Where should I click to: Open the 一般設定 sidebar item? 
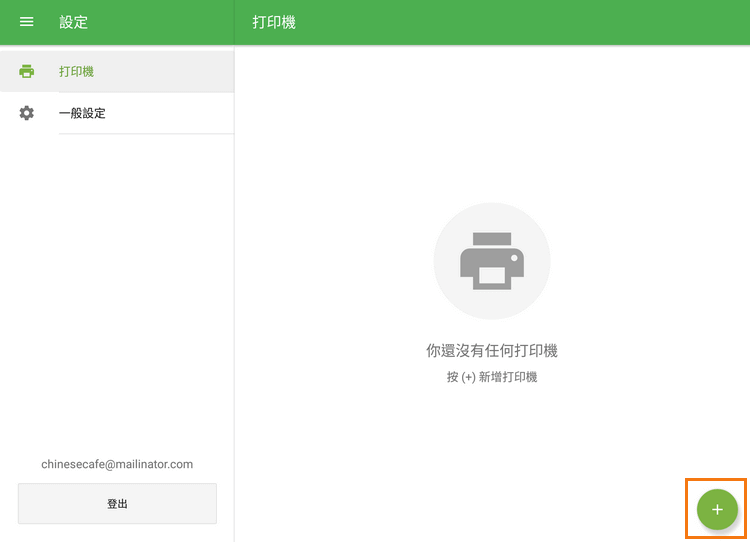(82, 113)
